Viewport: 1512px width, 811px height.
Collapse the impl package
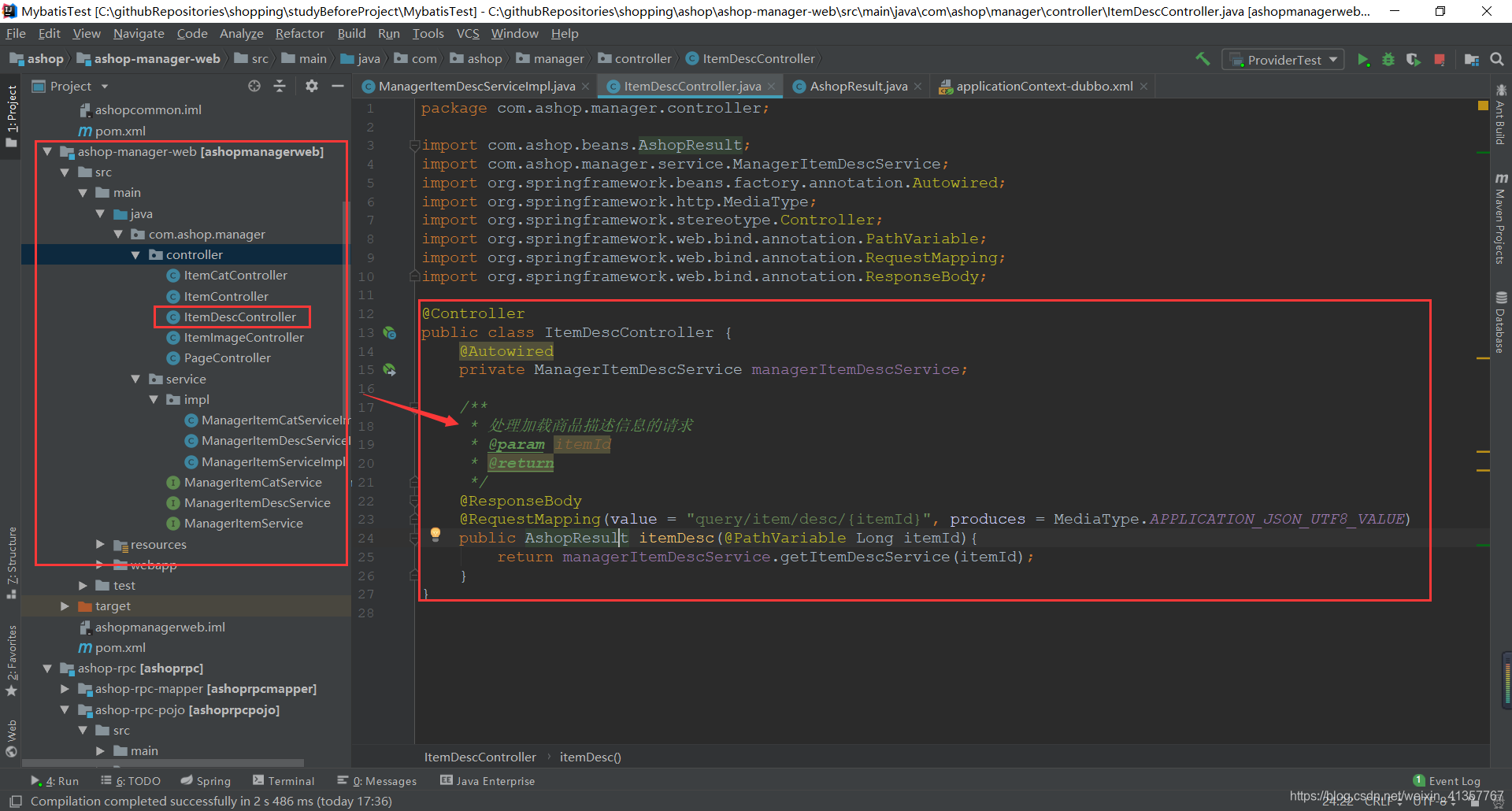click(x=153, y=400)
